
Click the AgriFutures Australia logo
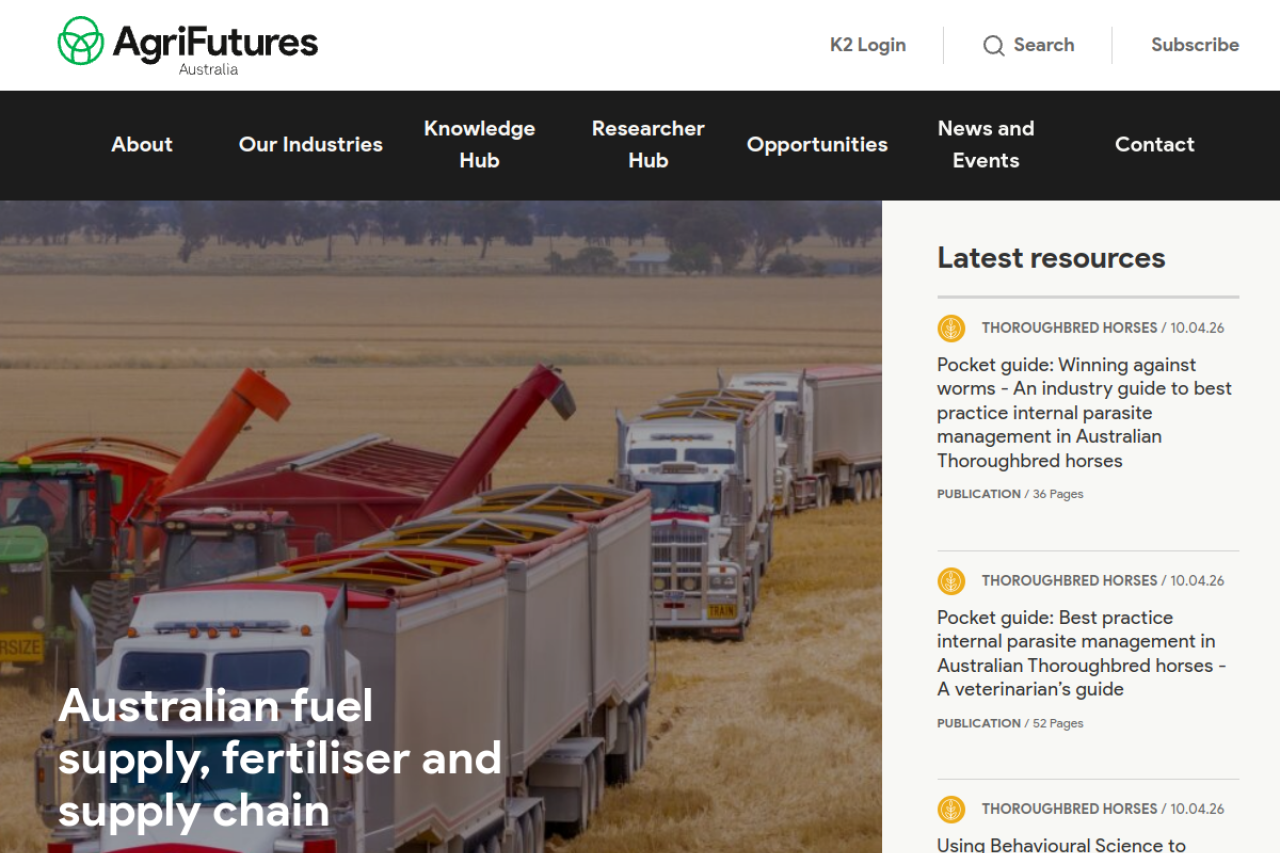[x=188, y=45]
